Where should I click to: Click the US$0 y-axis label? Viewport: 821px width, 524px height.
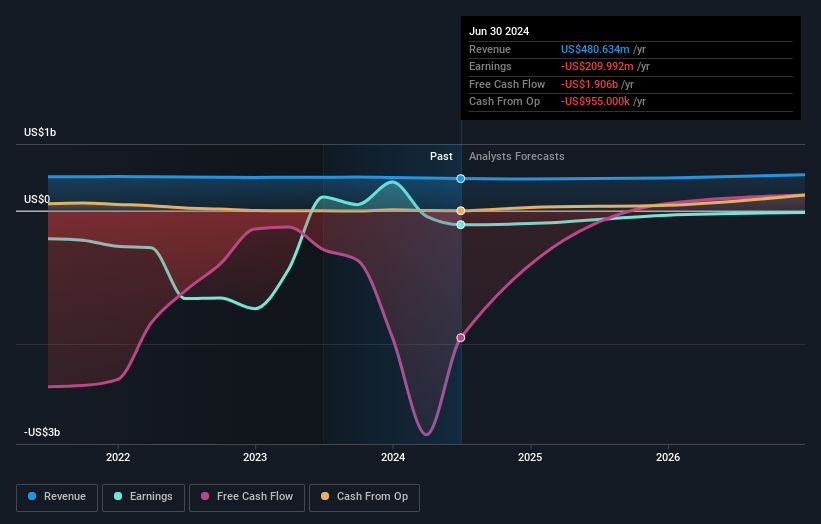37,199
